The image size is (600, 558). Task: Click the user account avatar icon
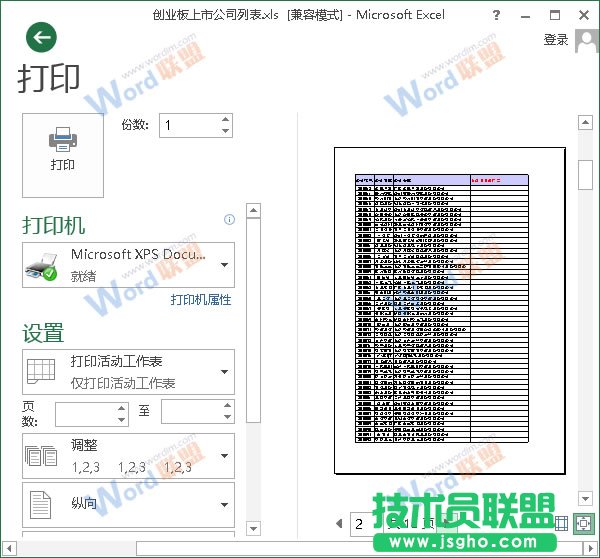point(586,41)
